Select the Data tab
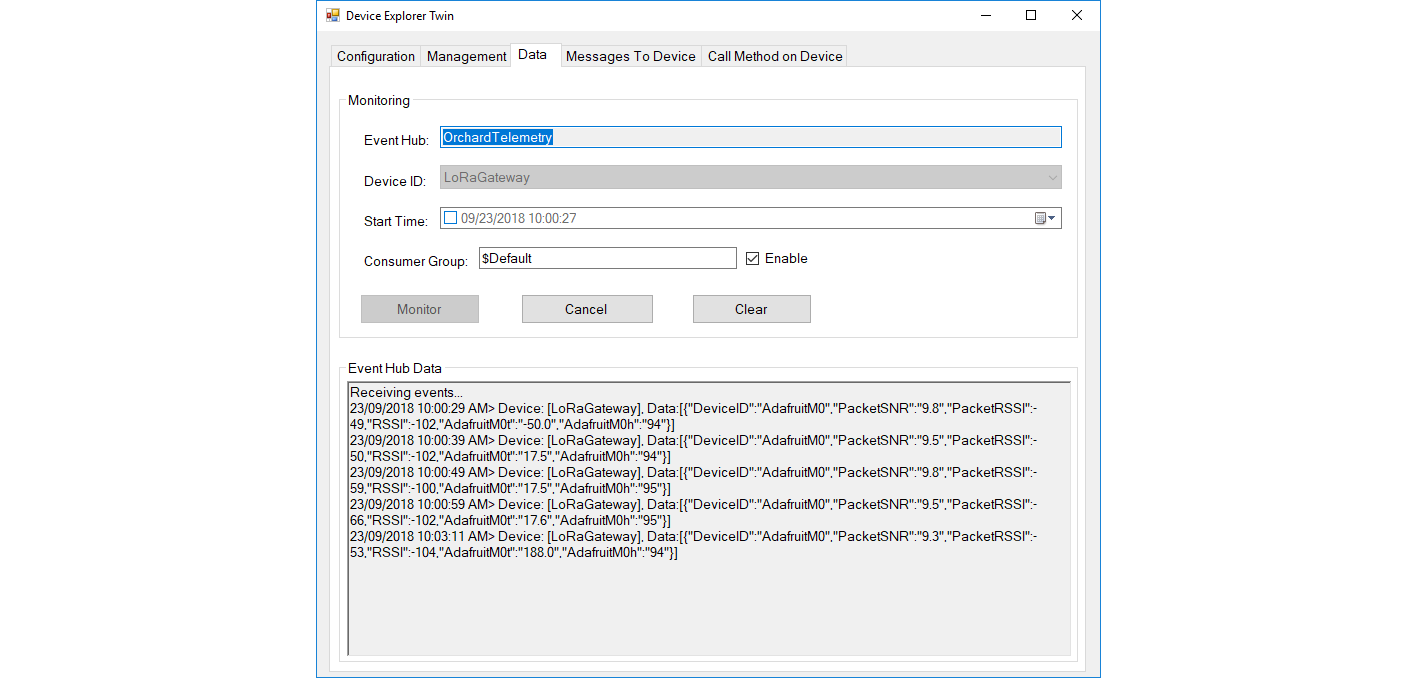The image size is (1416, 678). 532,55
